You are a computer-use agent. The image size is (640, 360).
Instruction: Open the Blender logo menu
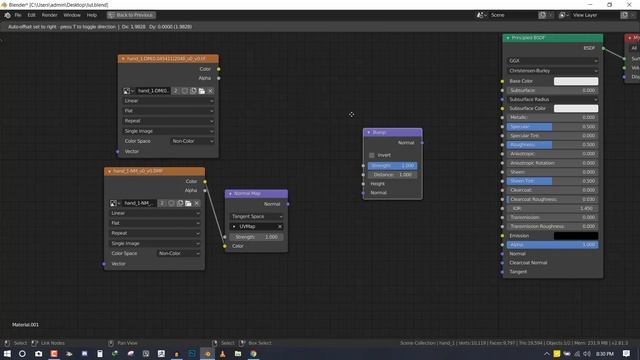pos(7,15)
